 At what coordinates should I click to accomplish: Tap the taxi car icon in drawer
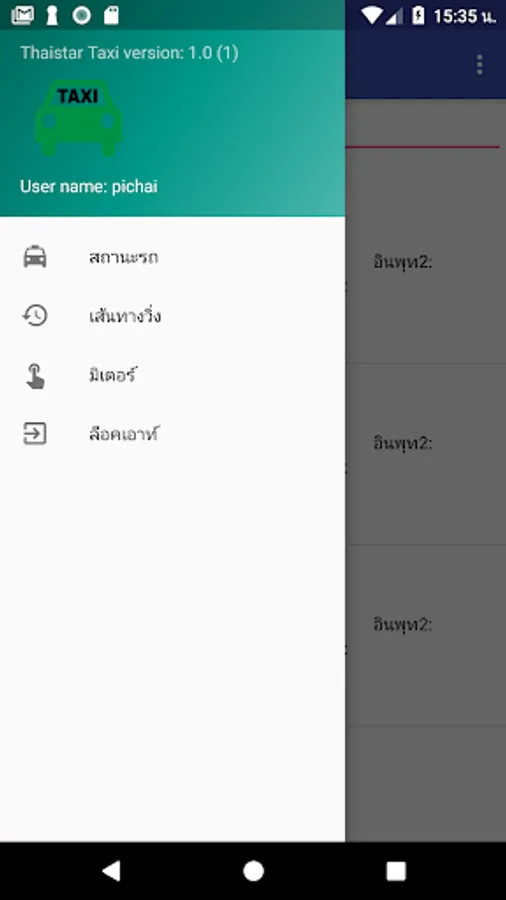point(35,257)
